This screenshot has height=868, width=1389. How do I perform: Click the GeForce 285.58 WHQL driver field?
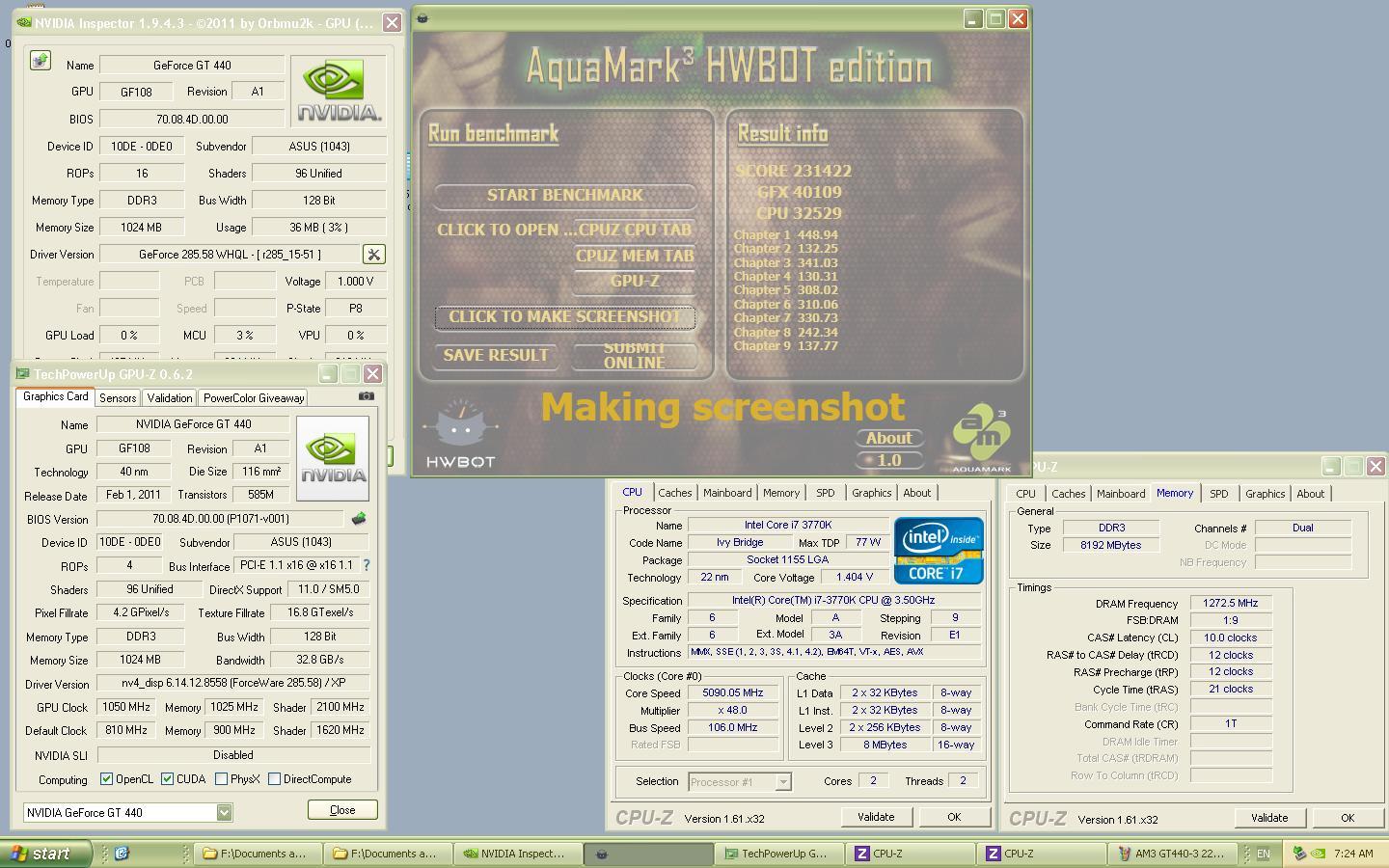[x=229, y=255]
